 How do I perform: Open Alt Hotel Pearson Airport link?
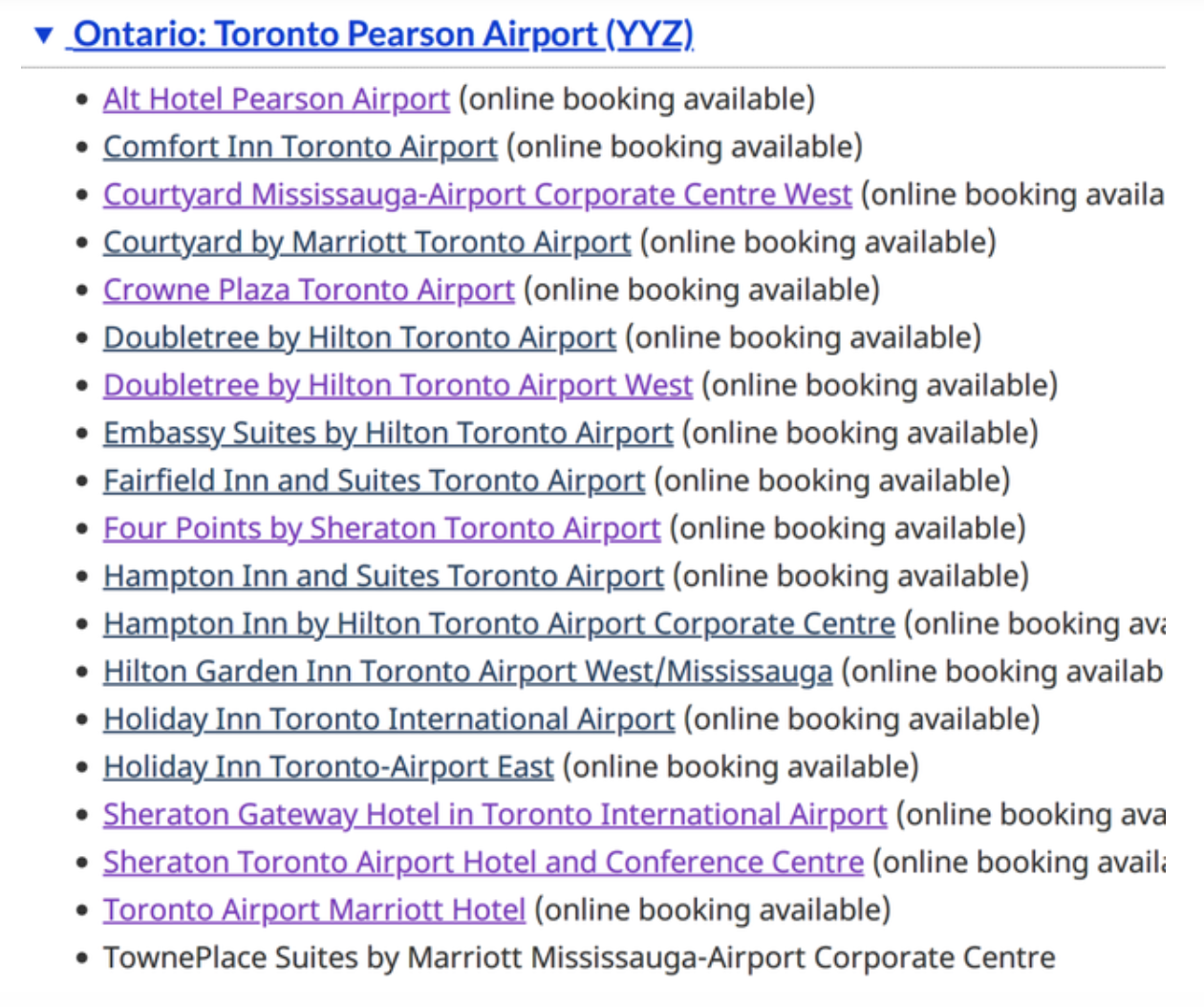(x=276, y=99)
